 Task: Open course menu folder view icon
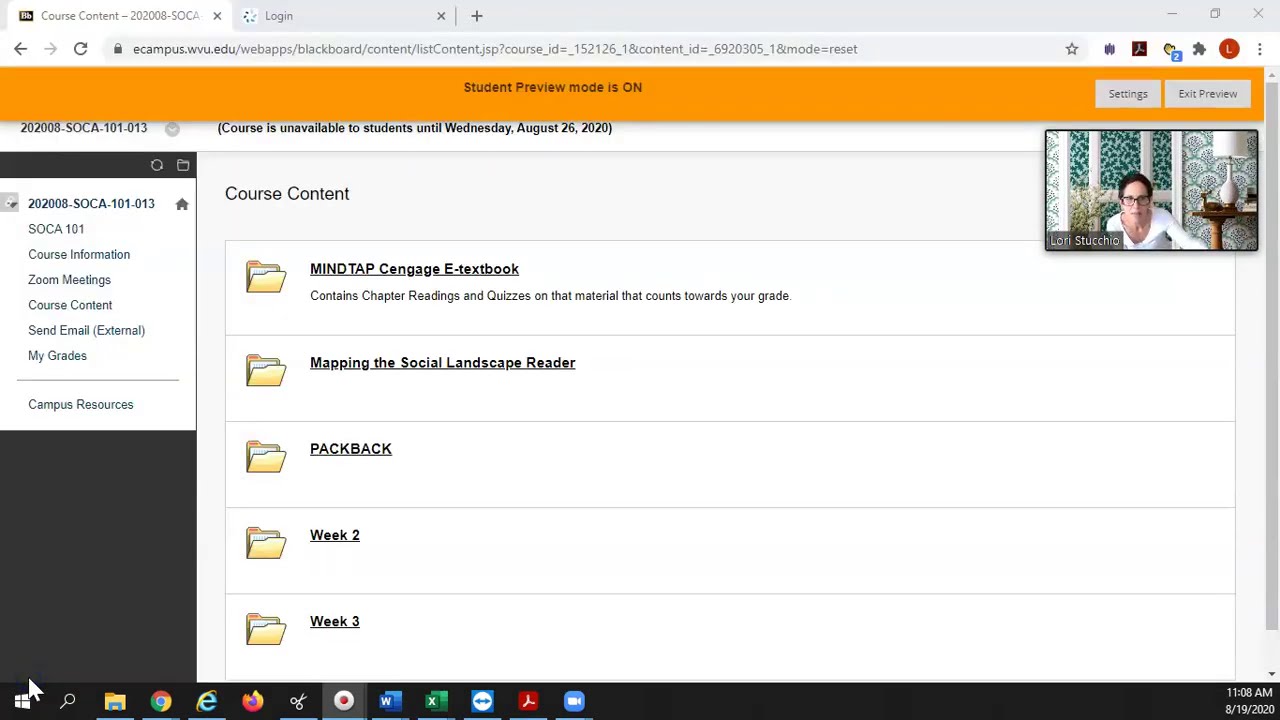[x=183, y=165]
